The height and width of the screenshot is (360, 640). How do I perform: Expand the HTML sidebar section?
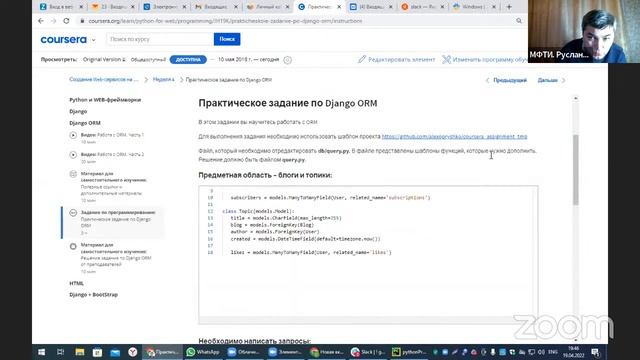coord(76,283)
